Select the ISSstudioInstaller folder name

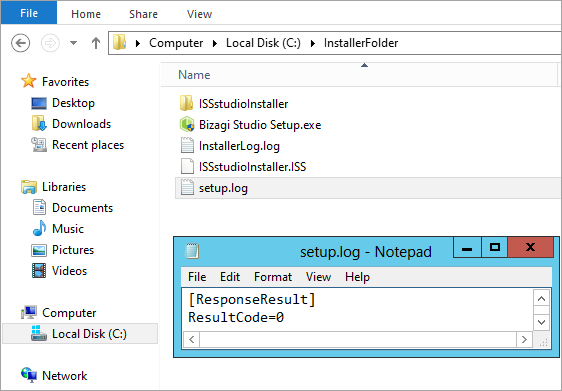[x=243, y=104]
